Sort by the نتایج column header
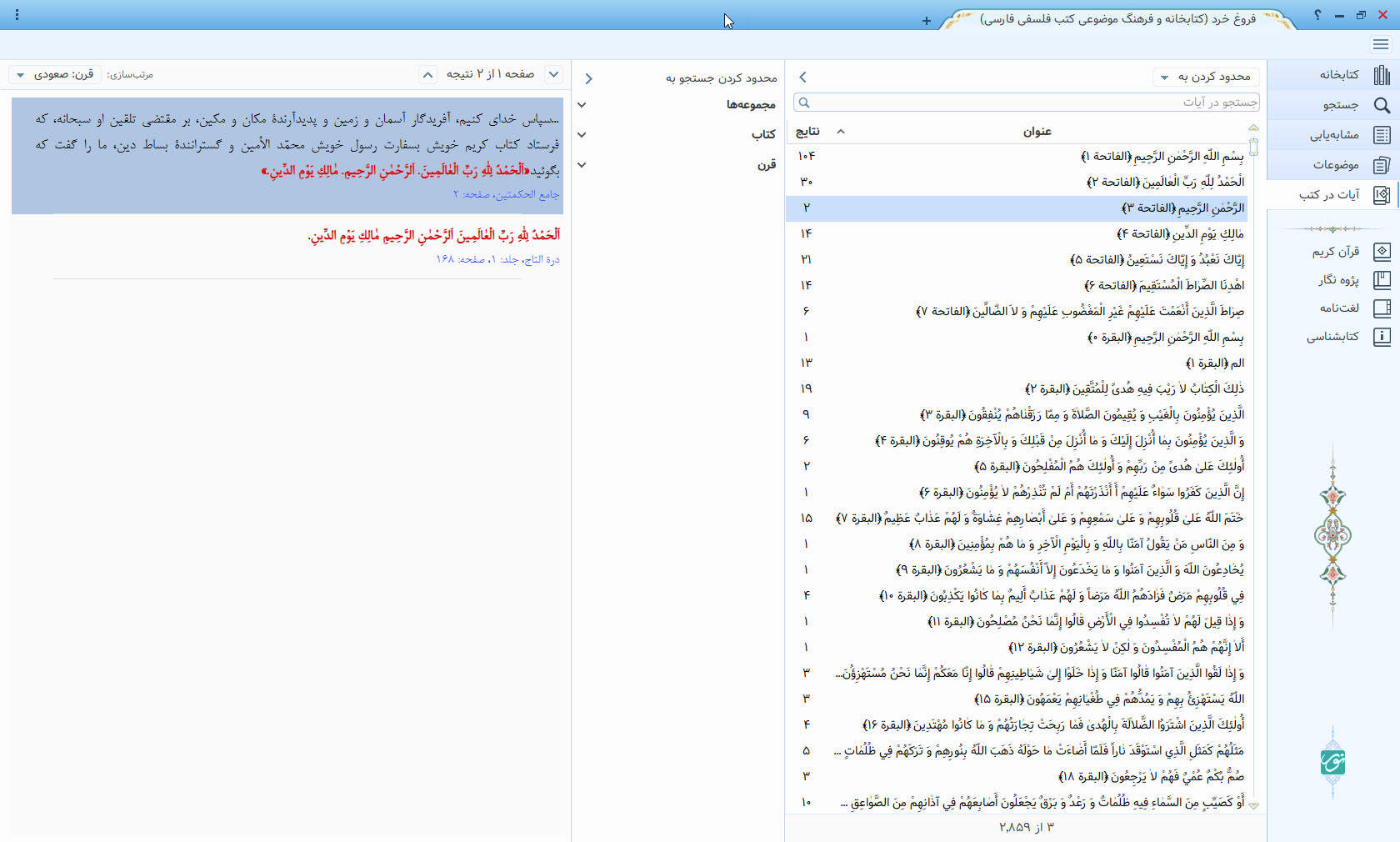Viewport: 1400px width, 842px height. 807,131
